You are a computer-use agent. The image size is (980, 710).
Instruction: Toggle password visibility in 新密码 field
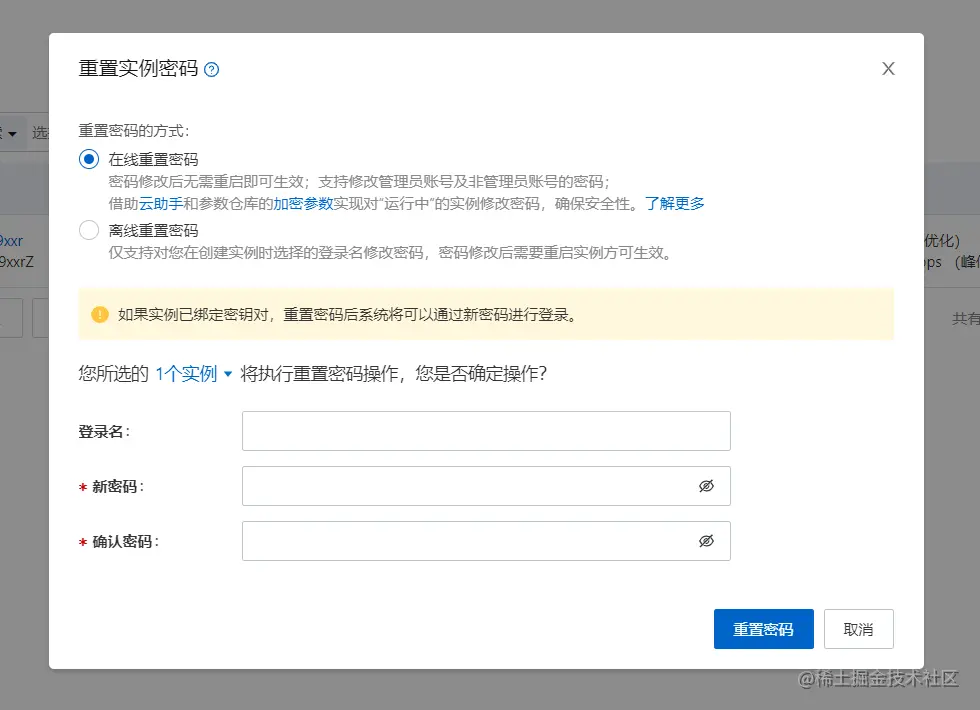706,486
